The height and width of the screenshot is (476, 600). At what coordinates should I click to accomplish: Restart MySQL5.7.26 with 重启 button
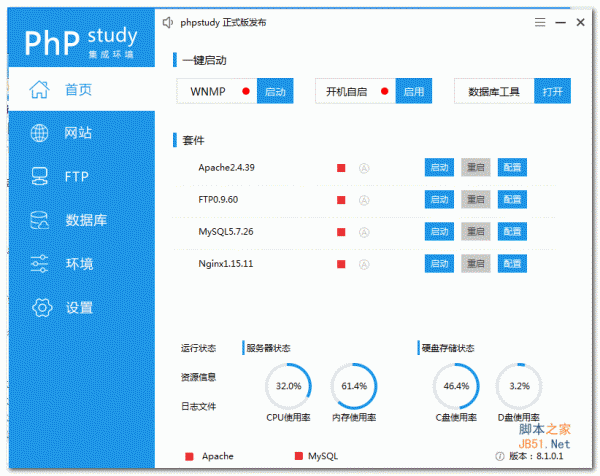(476, 231)
